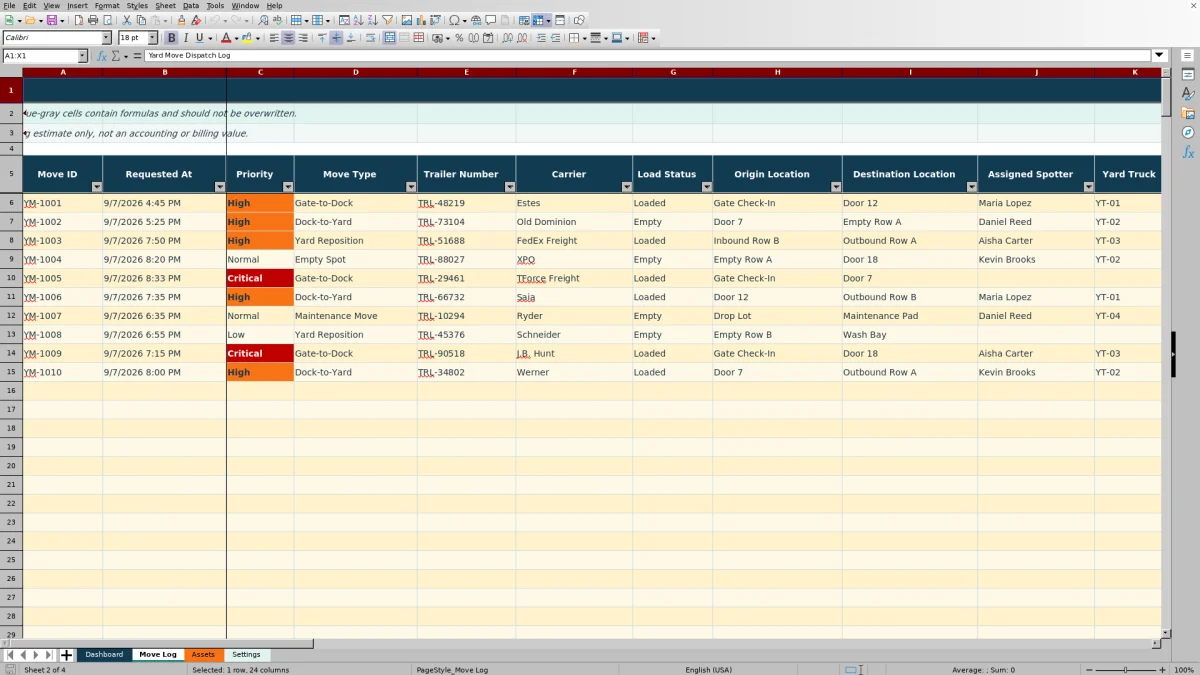
Task: Open the Sheet menu
Action: pos(165,5)
